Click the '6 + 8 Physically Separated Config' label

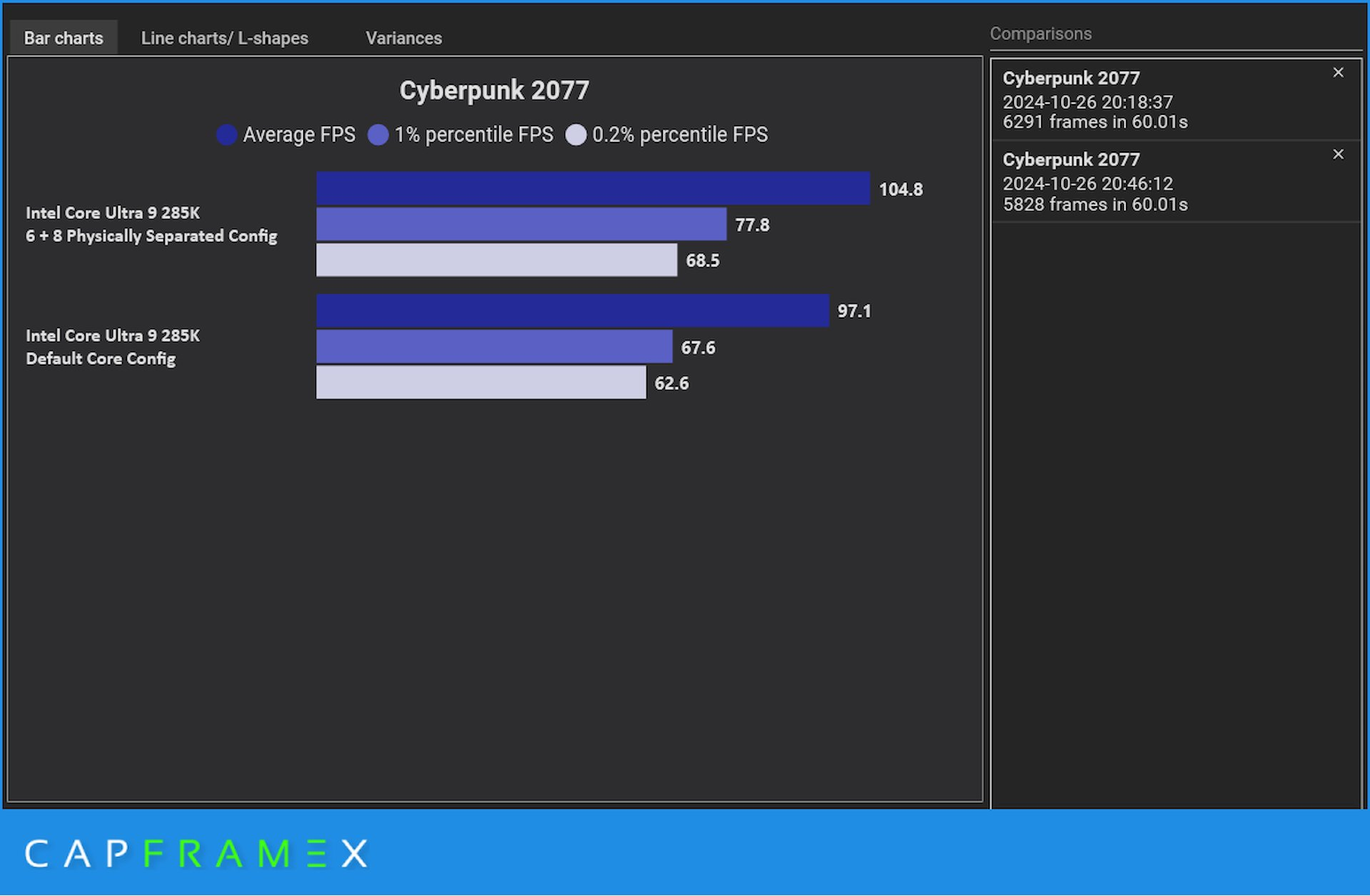click(x=151, y=236)
